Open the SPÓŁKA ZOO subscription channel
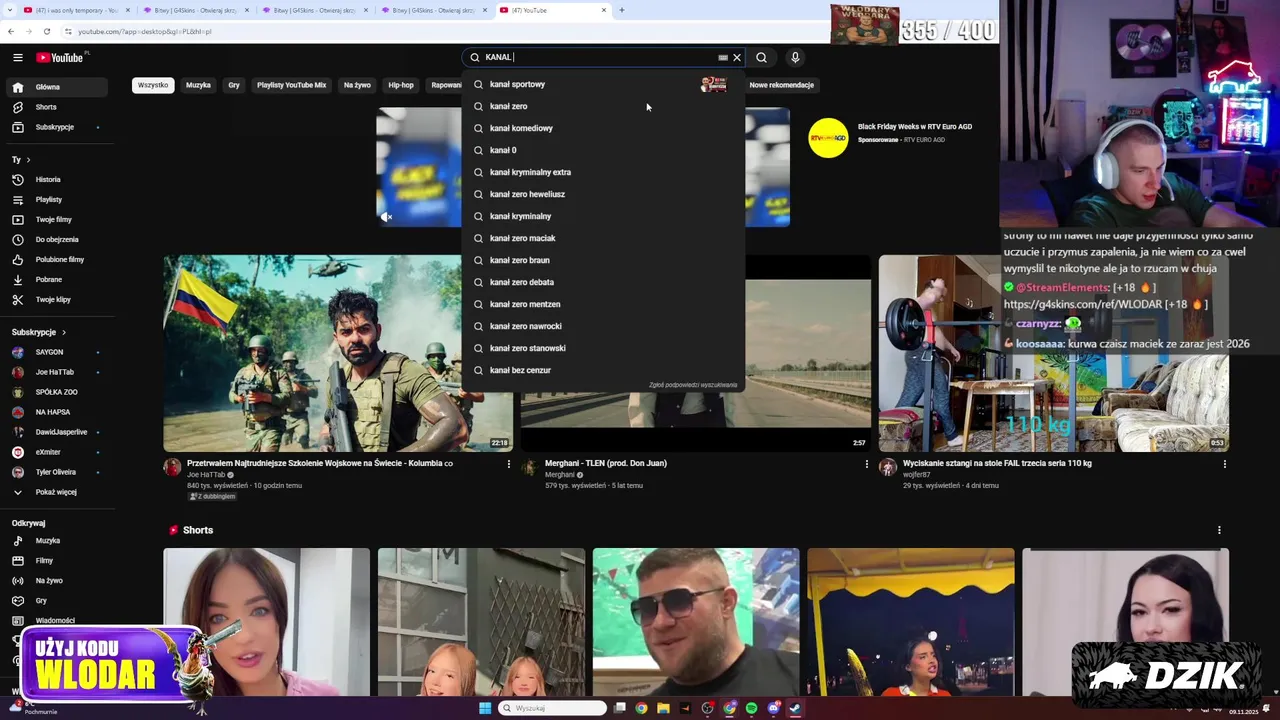Image resolution: width=1280 pixels, height=720 pixels. pos(56,392)
